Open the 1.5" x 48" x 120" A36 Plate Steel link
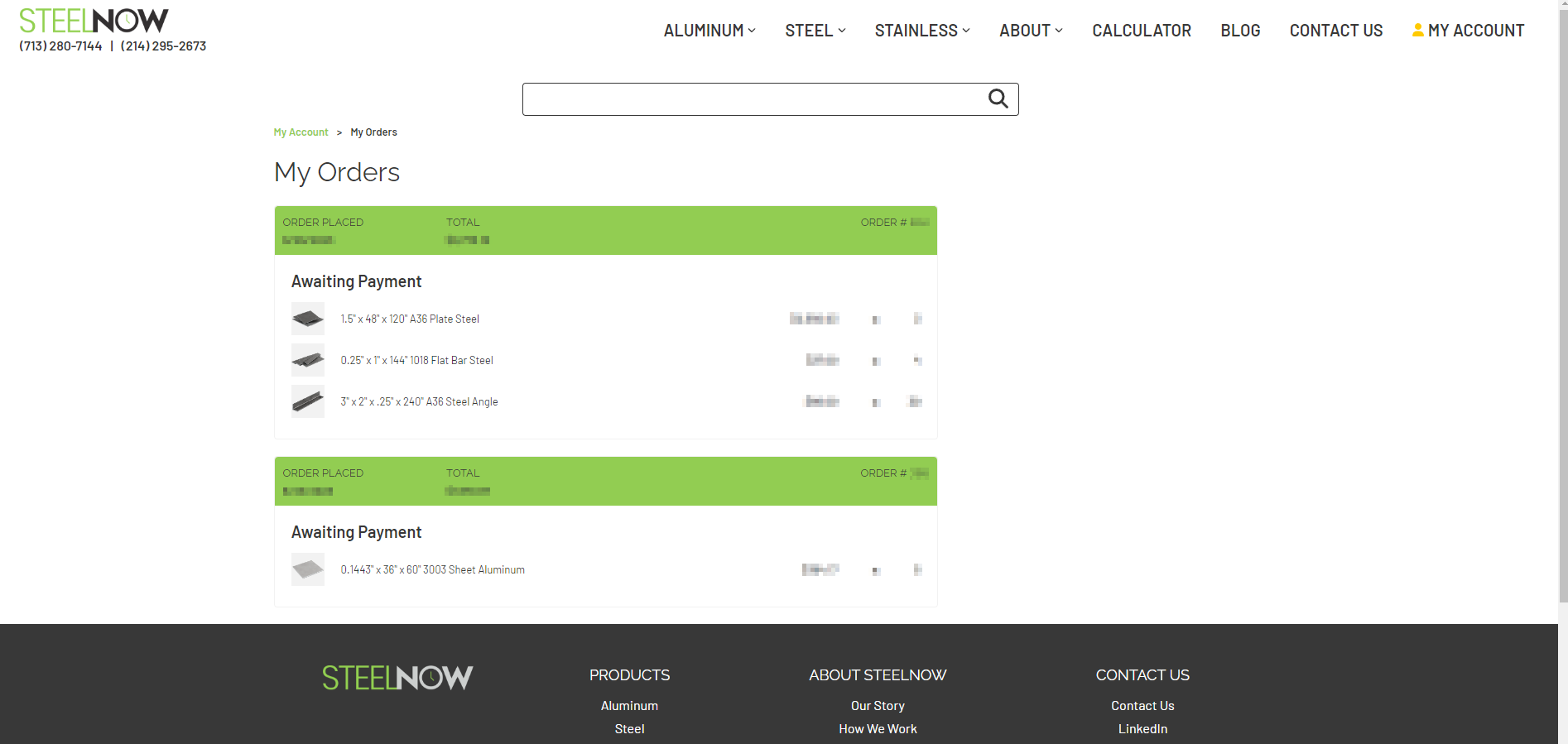This screenshot has width=1568, height=744. point(410,319)
